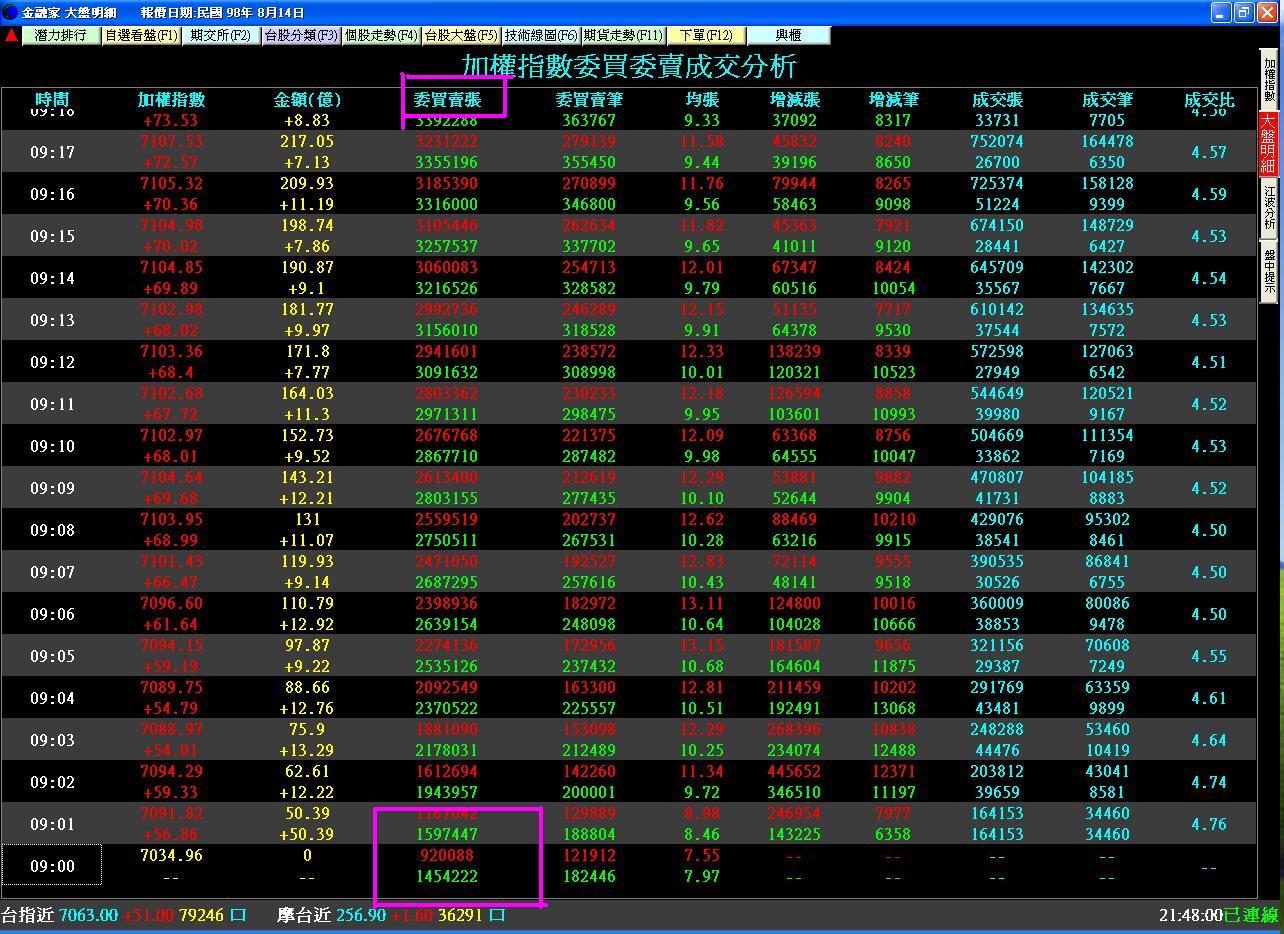Click the 興櫃 button
The width and height of the screenshot is (1284, 934).
click(x=789, y=35)
